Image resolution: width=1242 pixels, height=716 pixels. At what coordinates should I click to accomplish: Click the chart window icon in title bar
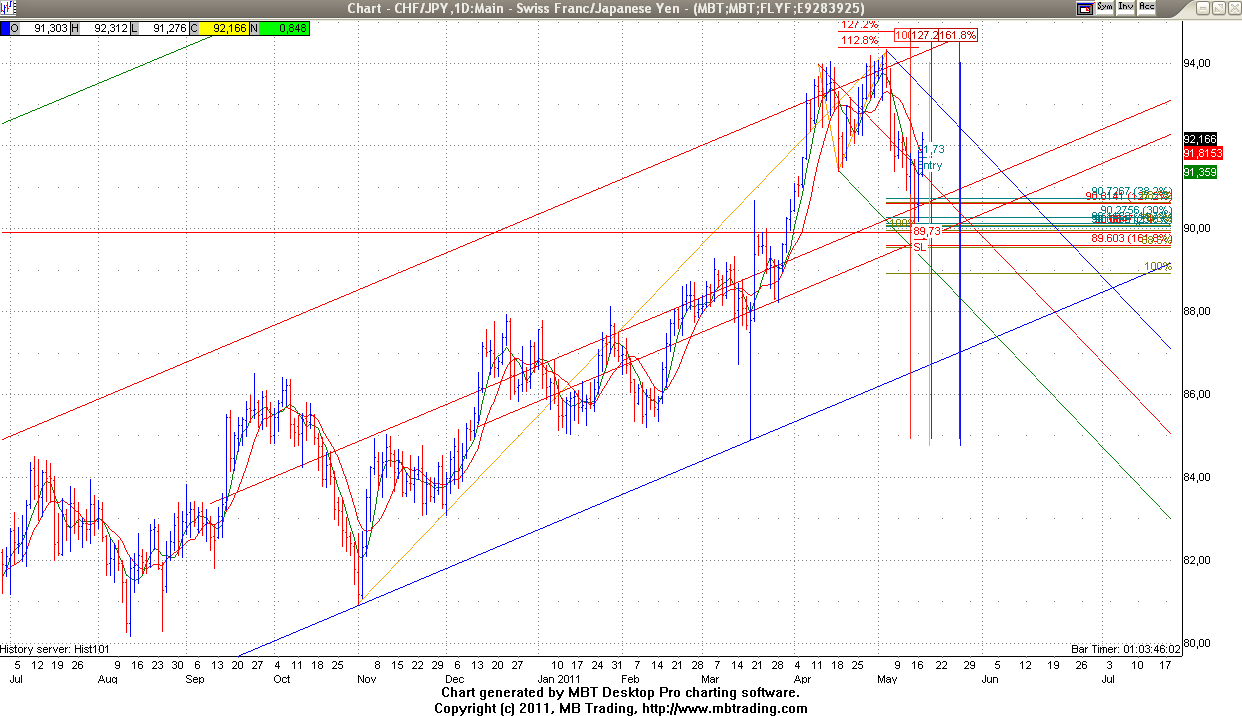coord(8,8)
